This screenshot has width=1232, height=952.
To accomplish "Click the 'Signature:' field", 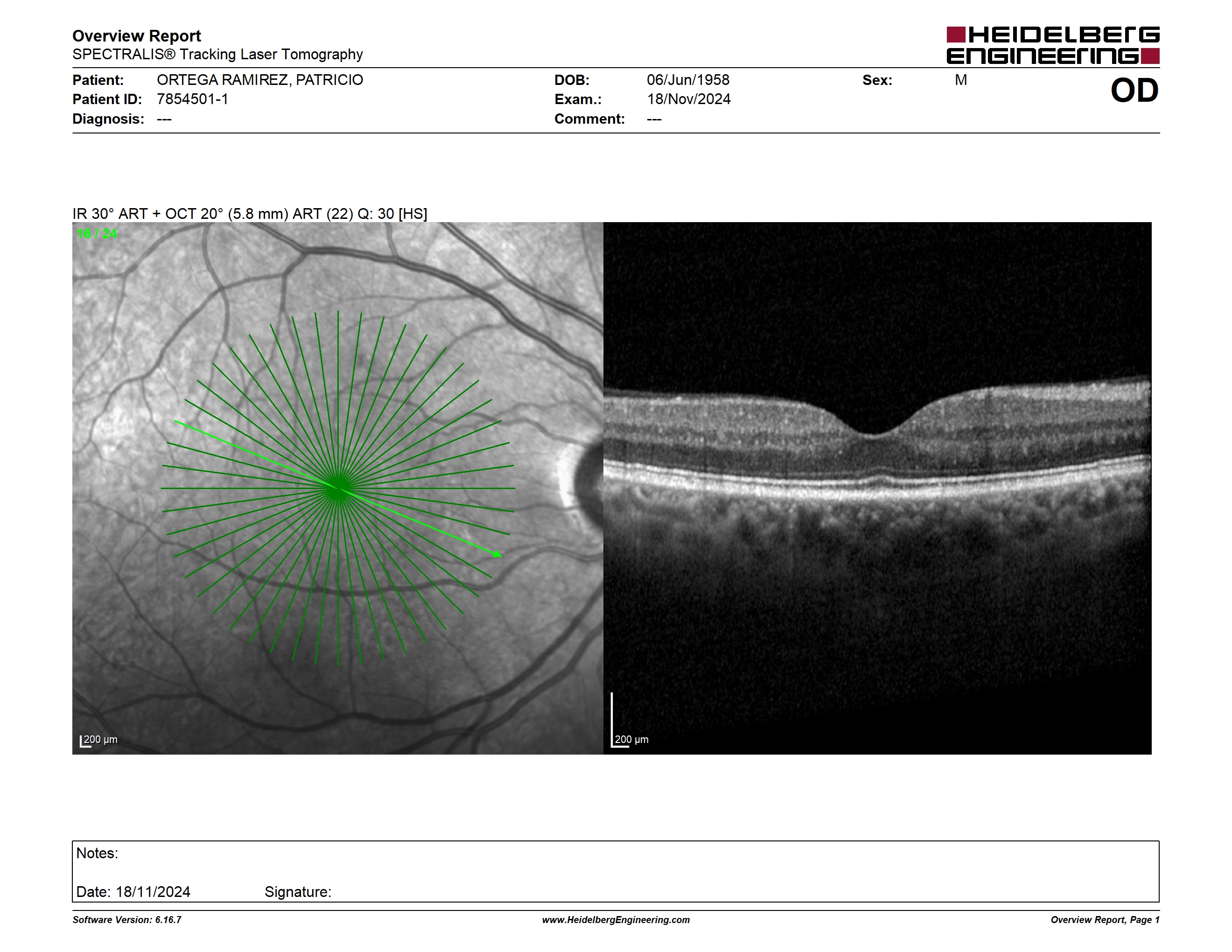I will (298, 892).
